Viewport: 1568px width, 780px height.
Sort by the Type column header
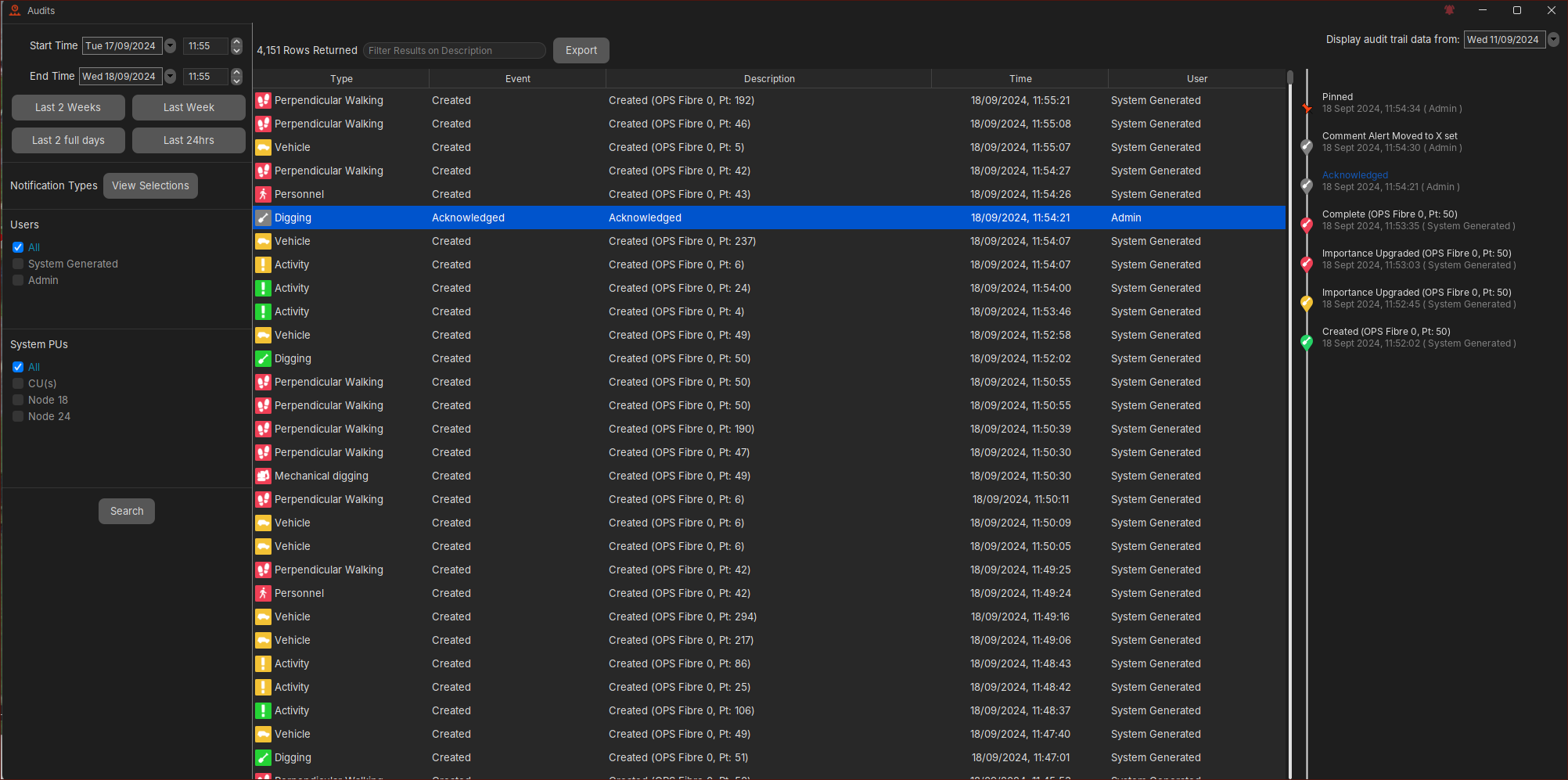341,78
